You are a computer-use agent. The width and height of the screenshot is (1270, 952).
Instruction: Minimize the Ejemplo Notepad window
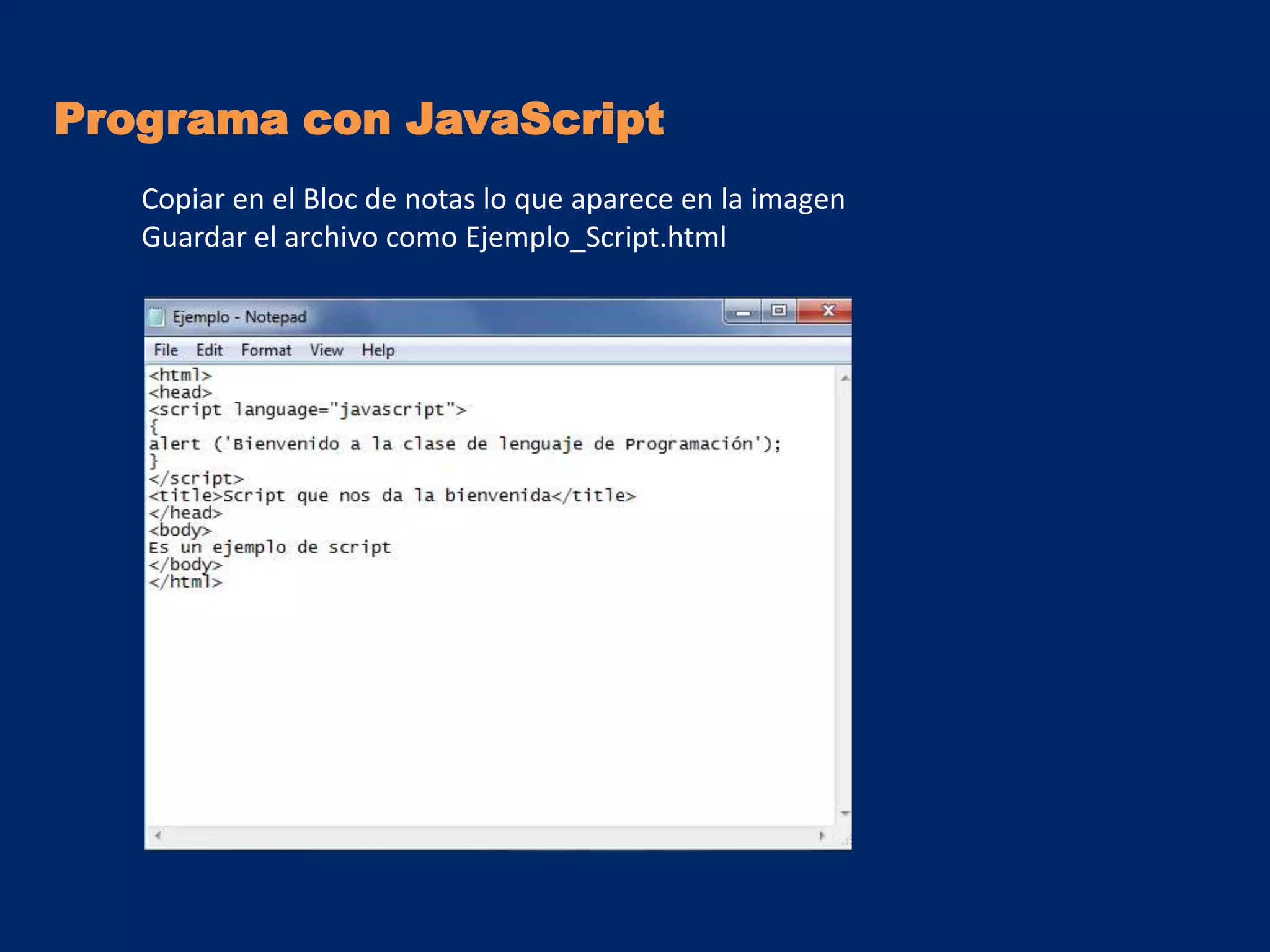(743, 311)
